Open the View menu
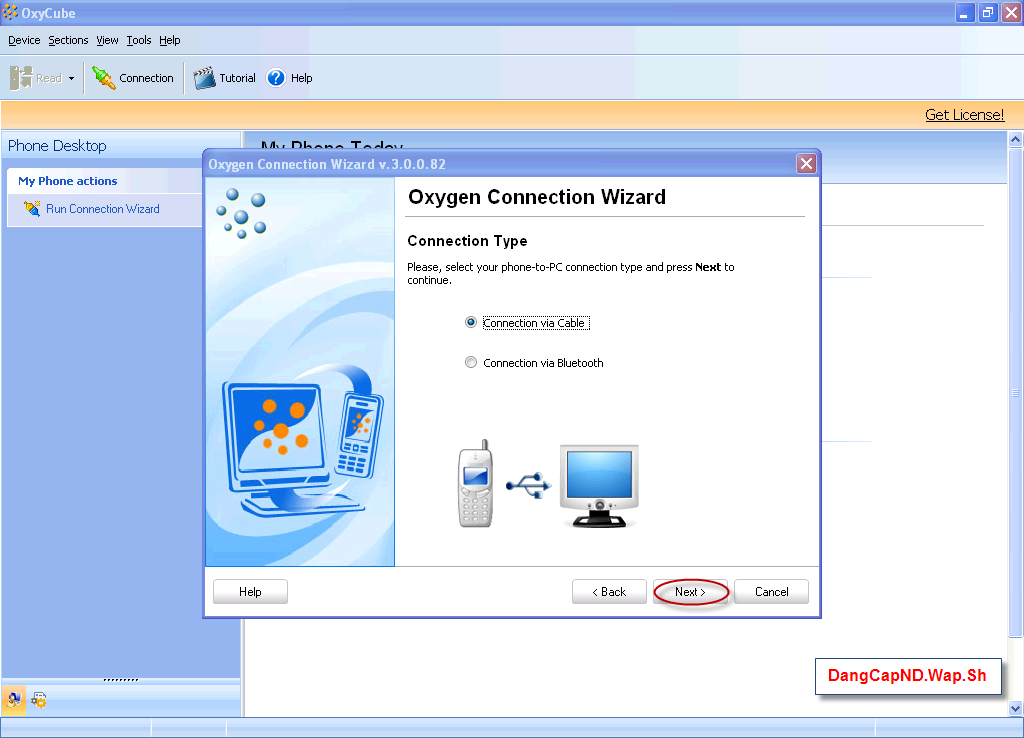 [x=107, y=40]
